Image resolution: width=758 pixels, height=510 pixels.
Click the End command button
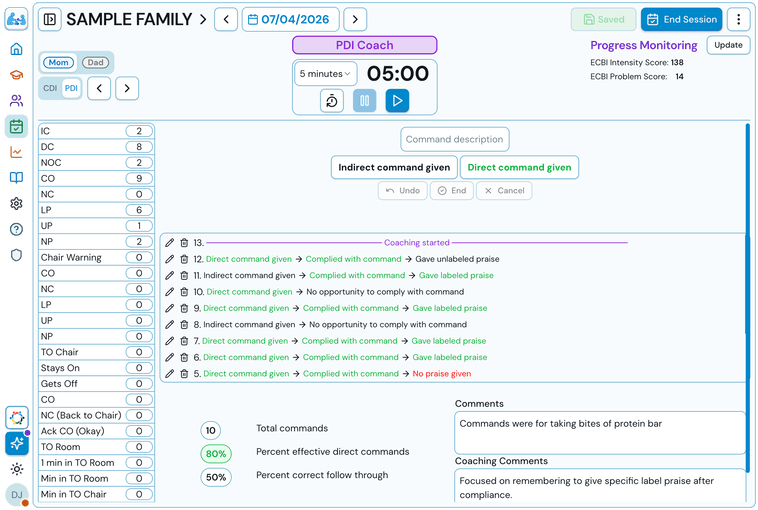pos(452,190)
